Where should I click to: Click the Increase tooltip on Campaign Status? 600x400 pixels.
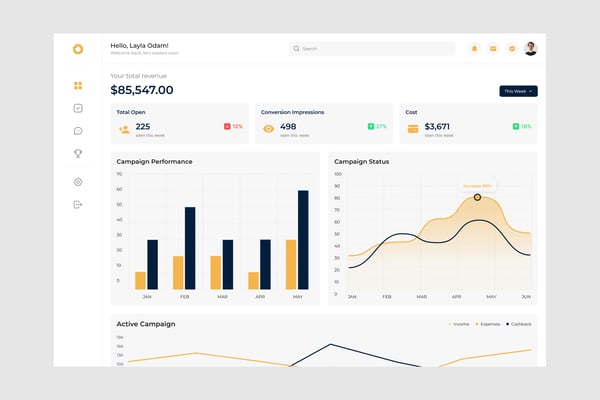[477, 186]
